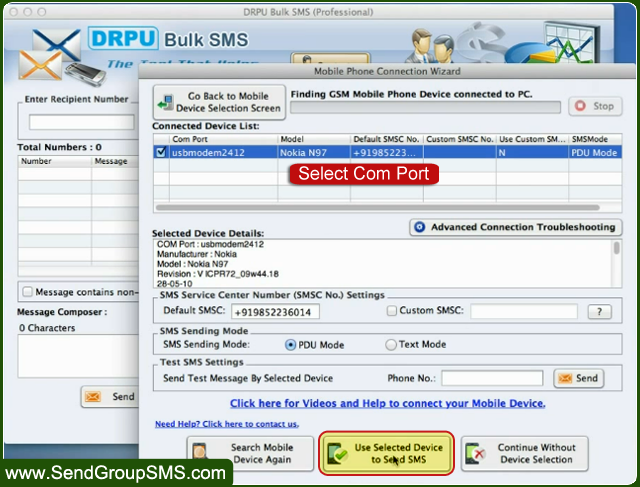Viewport: 640px width, 487px height.
Task: Click the Message Composer text area in main window
Action: point(78,356)
